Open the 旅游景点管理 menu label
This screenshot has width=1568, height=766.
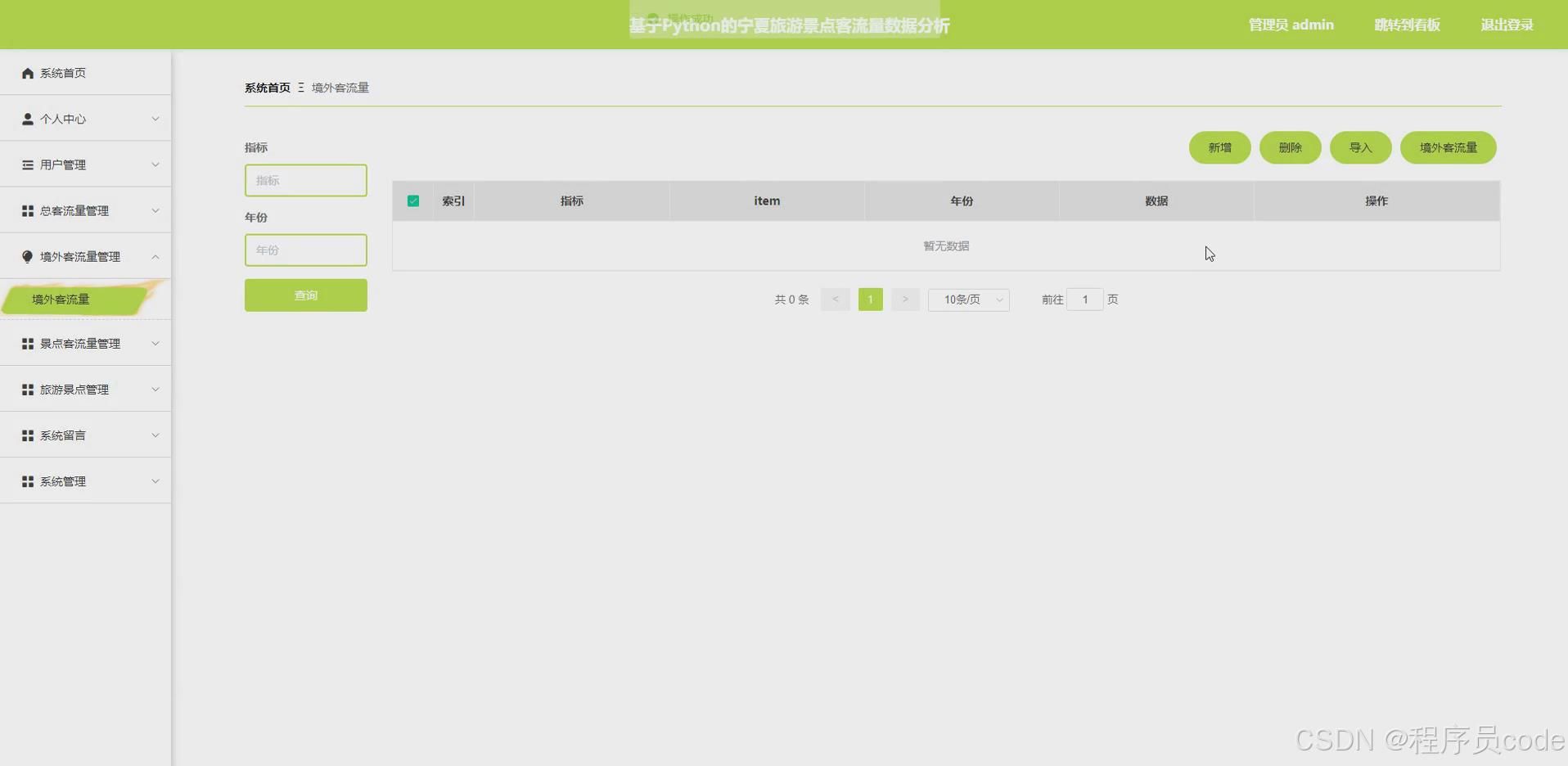74,390
